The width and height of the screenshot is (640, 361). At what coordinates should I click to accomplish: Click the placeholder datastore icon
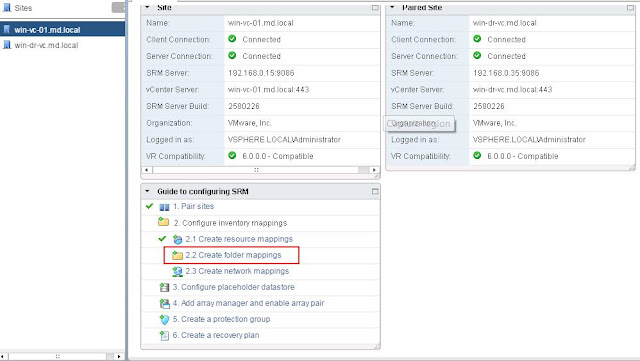tap(164, 287)
